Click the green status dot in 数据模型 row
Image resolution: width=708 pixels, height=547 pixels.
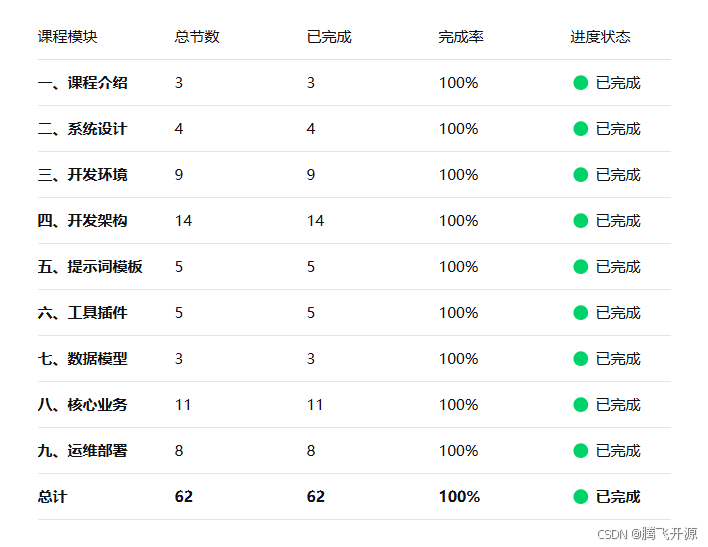pyautogui.click(x=580, y=359)
